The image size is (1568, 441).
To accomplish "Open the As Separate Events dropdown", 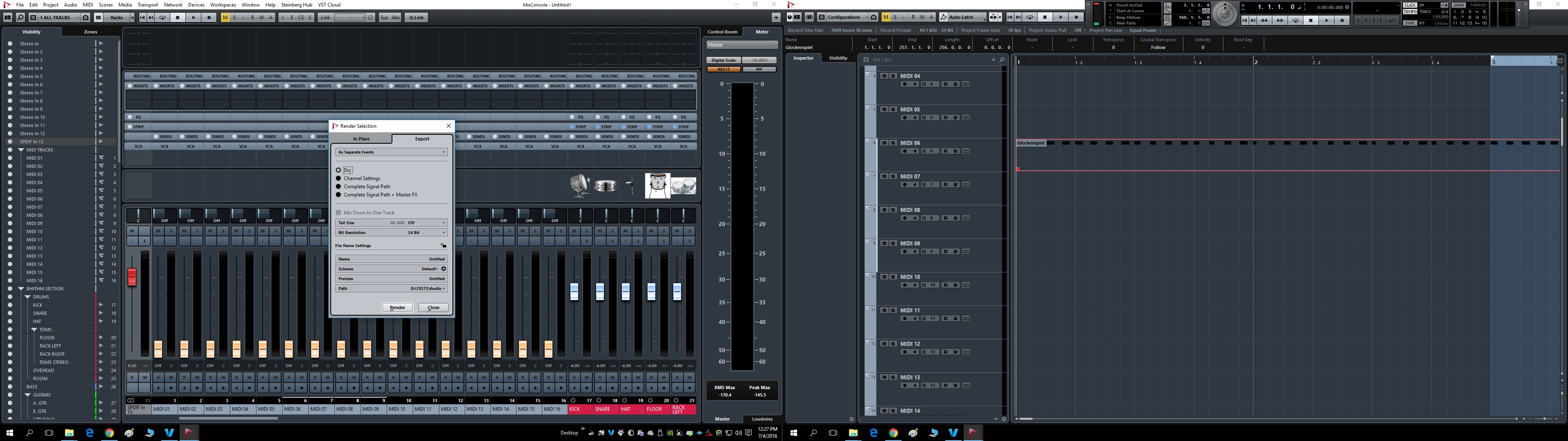I will (x=392, y=152).
